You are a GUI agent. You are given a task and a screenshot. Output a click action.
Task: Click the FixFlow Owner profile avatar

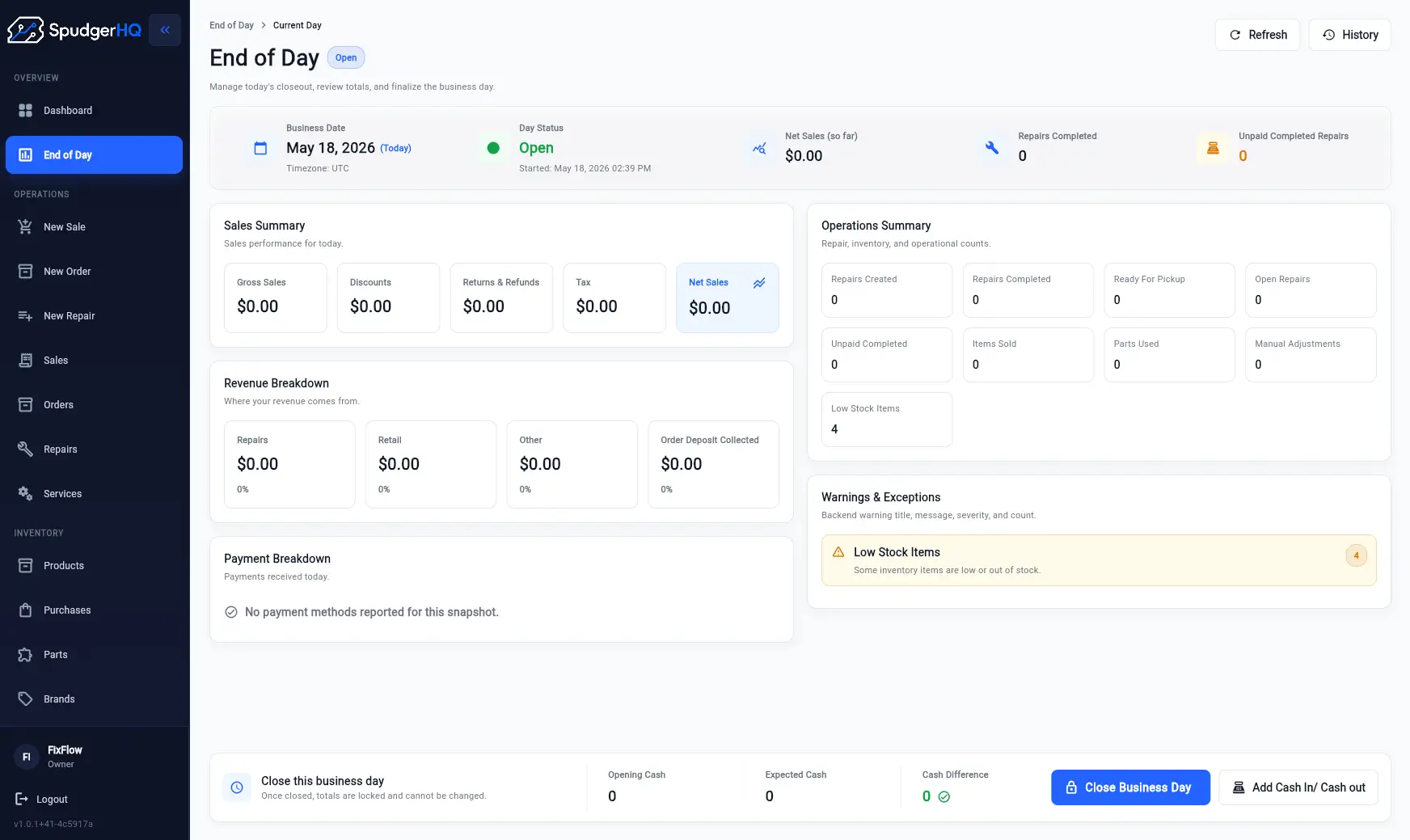coord(26,758)
